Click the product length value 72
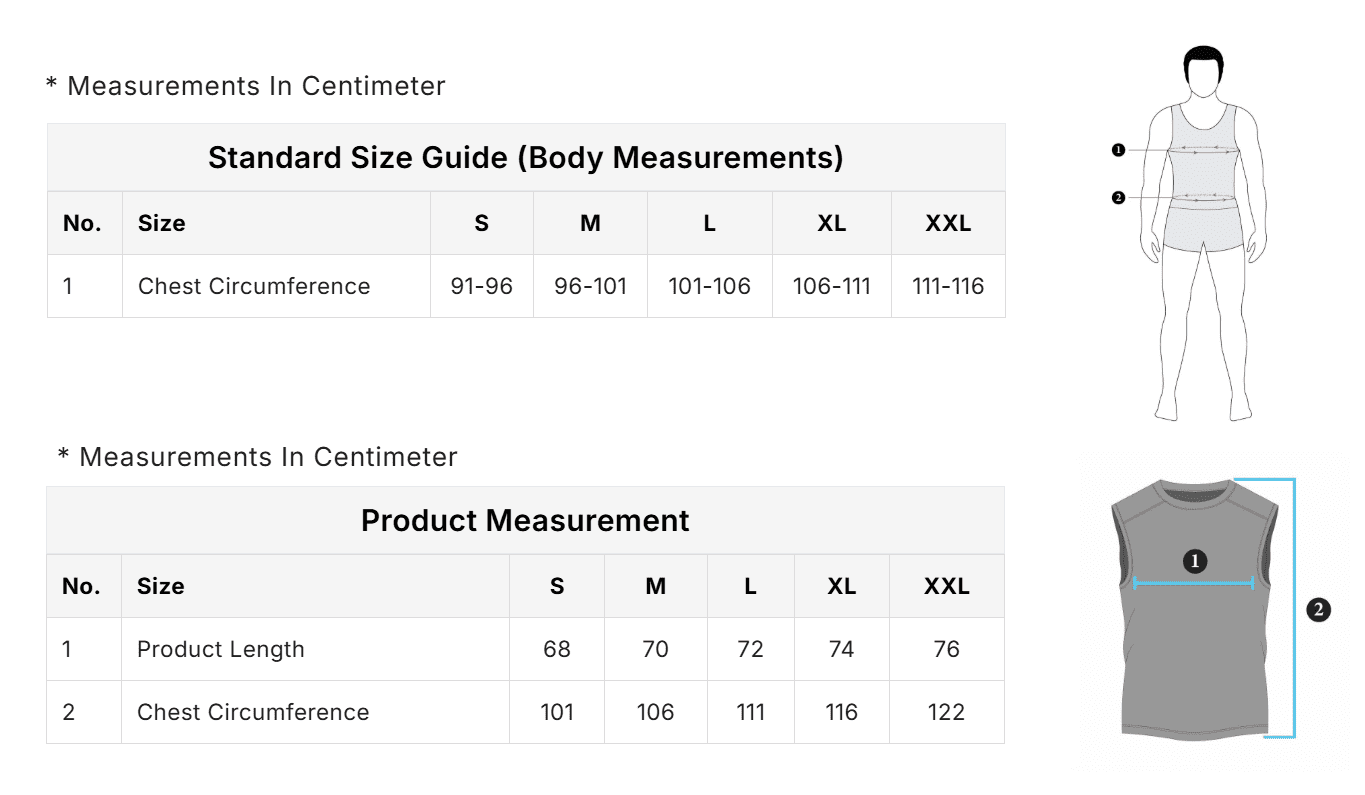This screenshot has width=1365, height=795. click(x=750, y=649)
